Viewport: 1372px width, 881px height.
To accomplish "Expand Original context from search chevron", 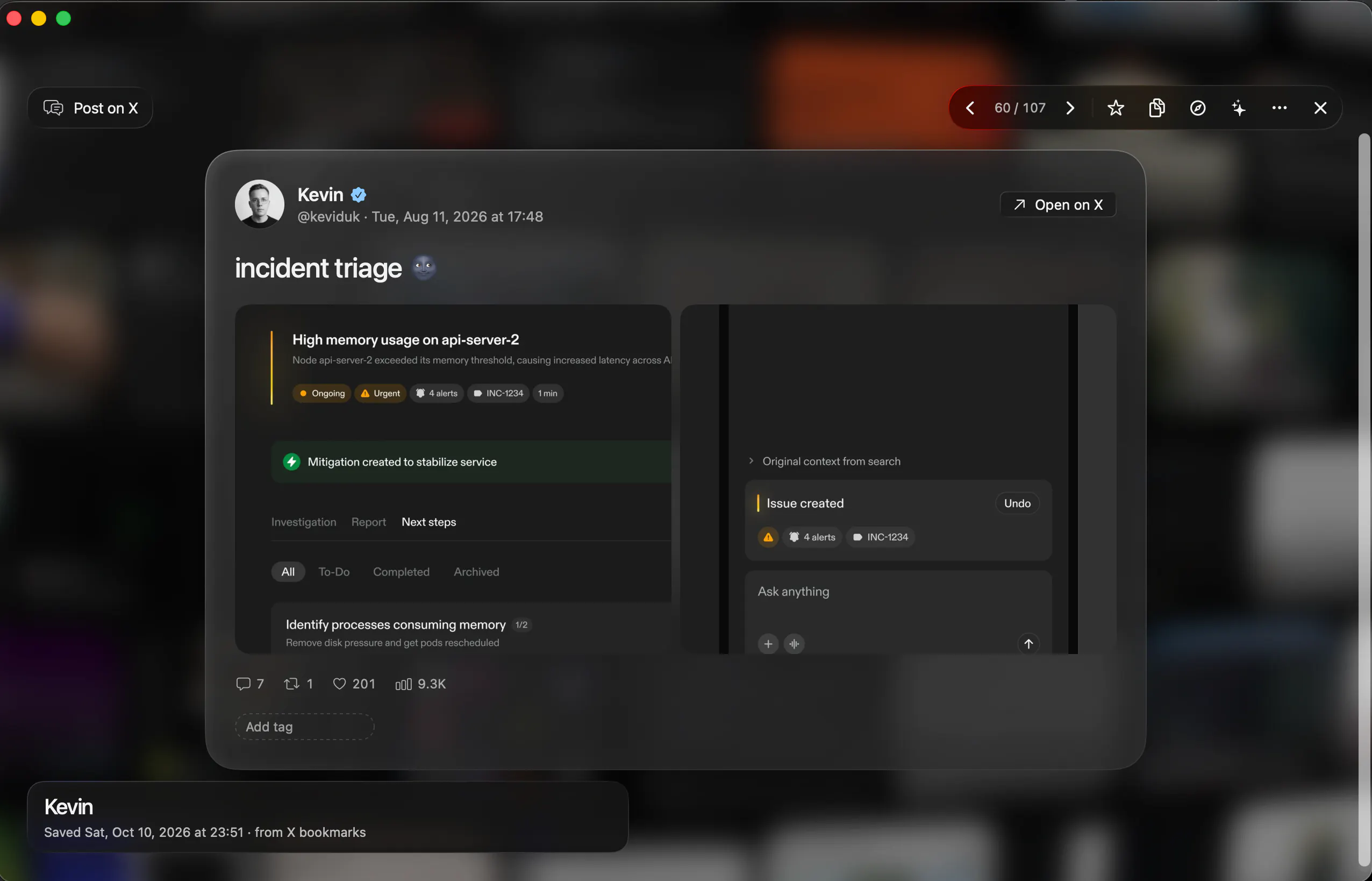I will point(751,461).
